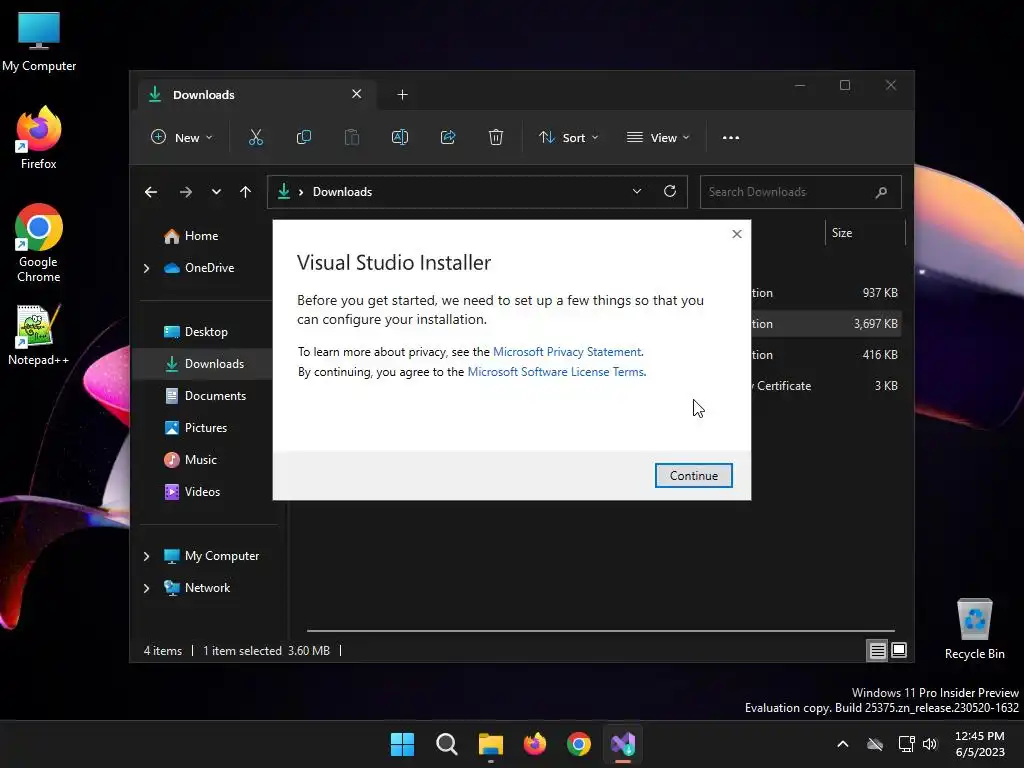Click the volume speaker tray icon
1024x768 pixels.
tap(930, 744)
